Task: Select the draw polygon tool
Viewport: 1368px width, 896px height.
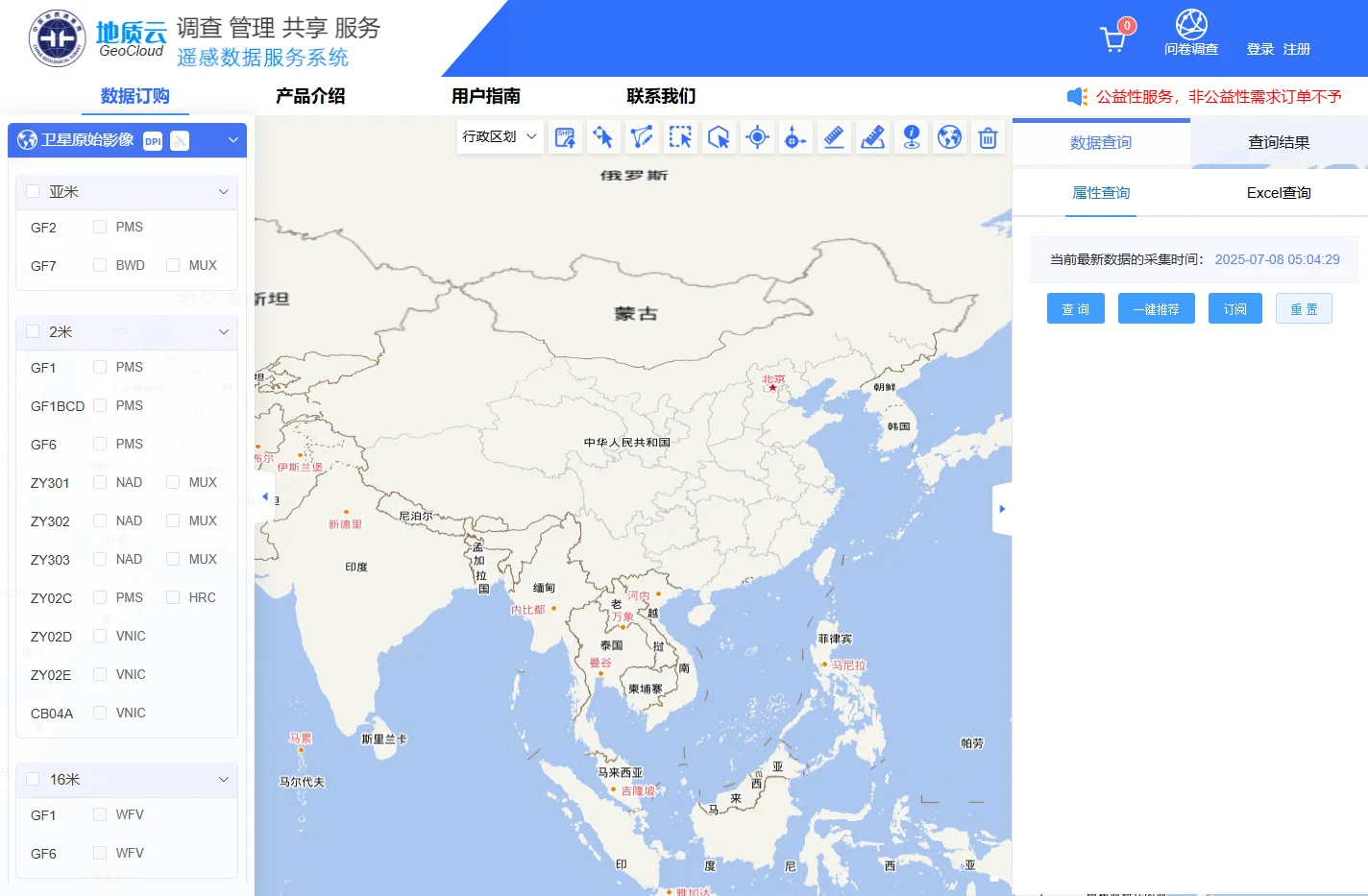Action: [642, 137]
